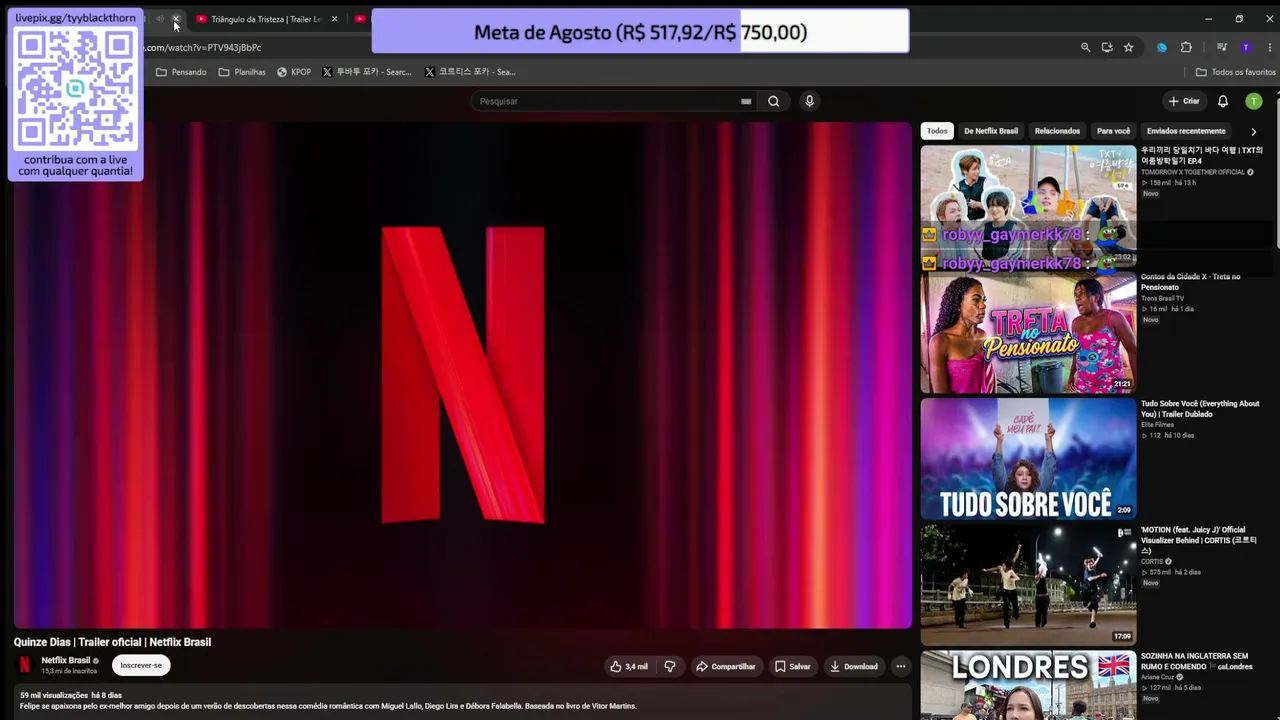Open the purple browser profile avatar
The height and width of the screenshot is (720, 1280).
1246,47
